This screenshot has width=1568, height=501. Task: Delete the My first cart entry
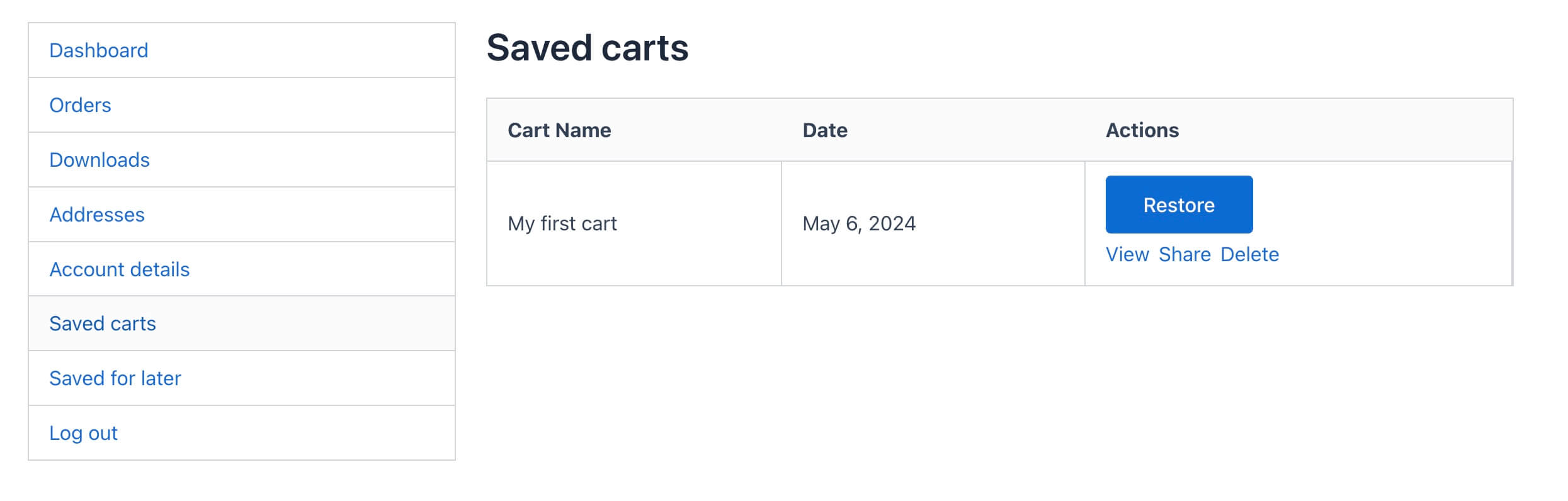coord(1249,254)
